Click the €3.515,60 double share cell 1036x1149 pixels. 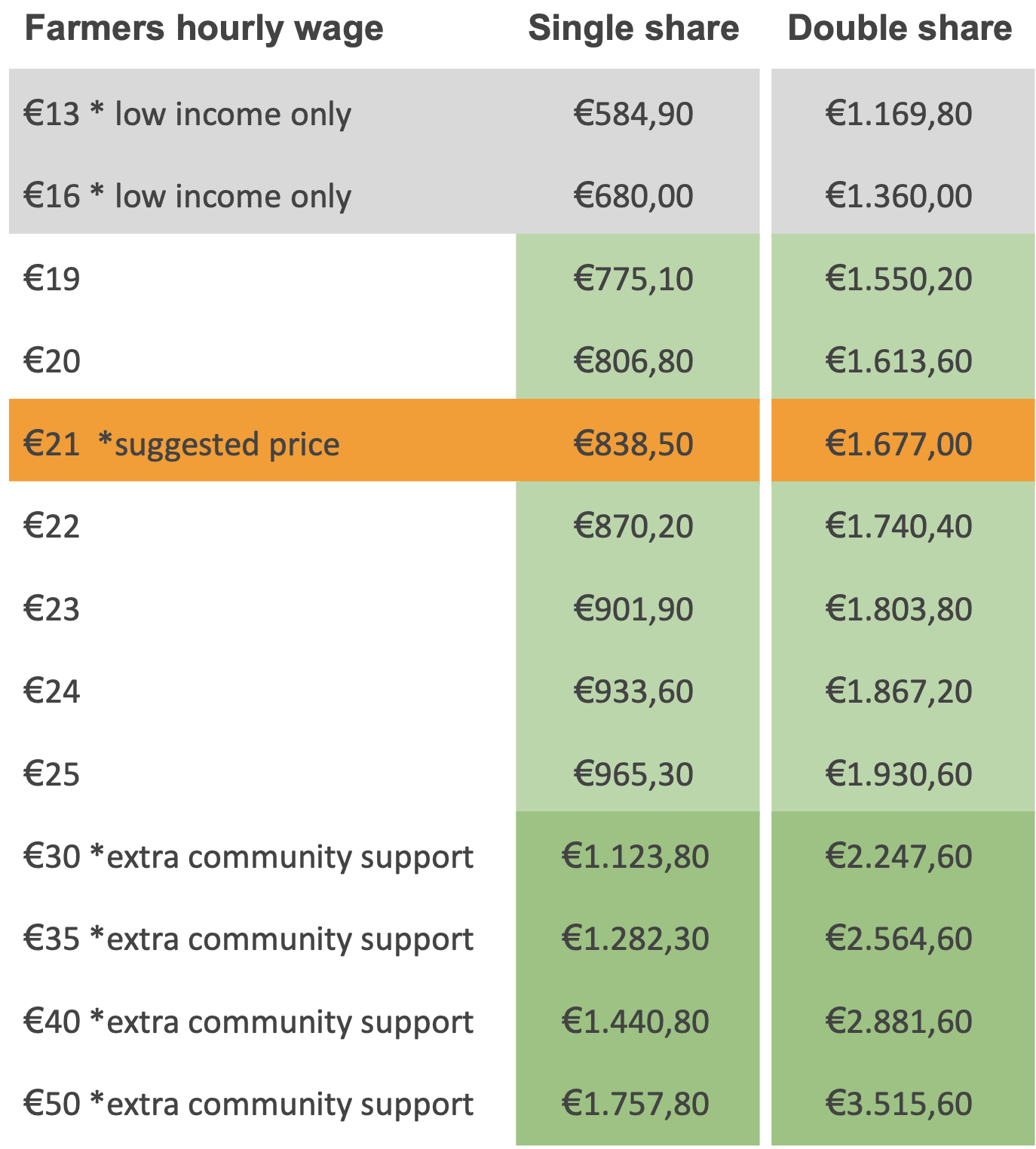(x=899, y=1105)
